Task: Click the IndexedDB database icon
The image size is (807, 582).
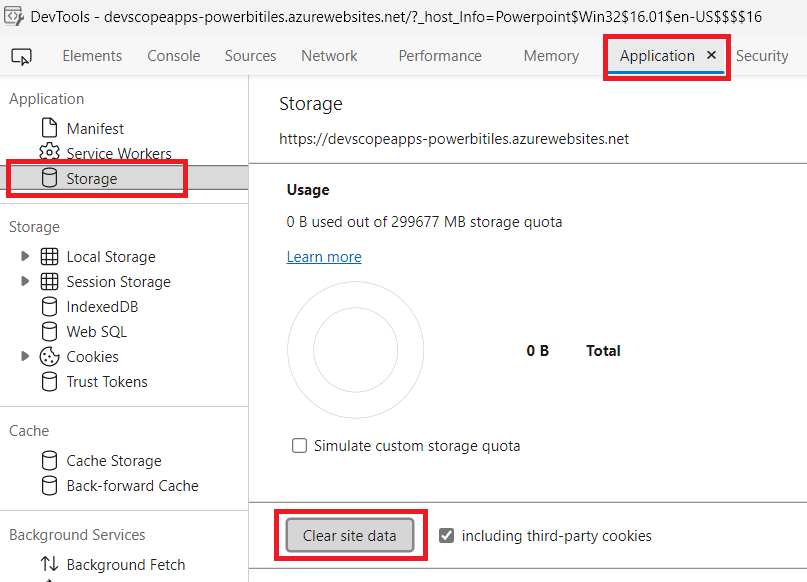Action: [x=49, y=307]
